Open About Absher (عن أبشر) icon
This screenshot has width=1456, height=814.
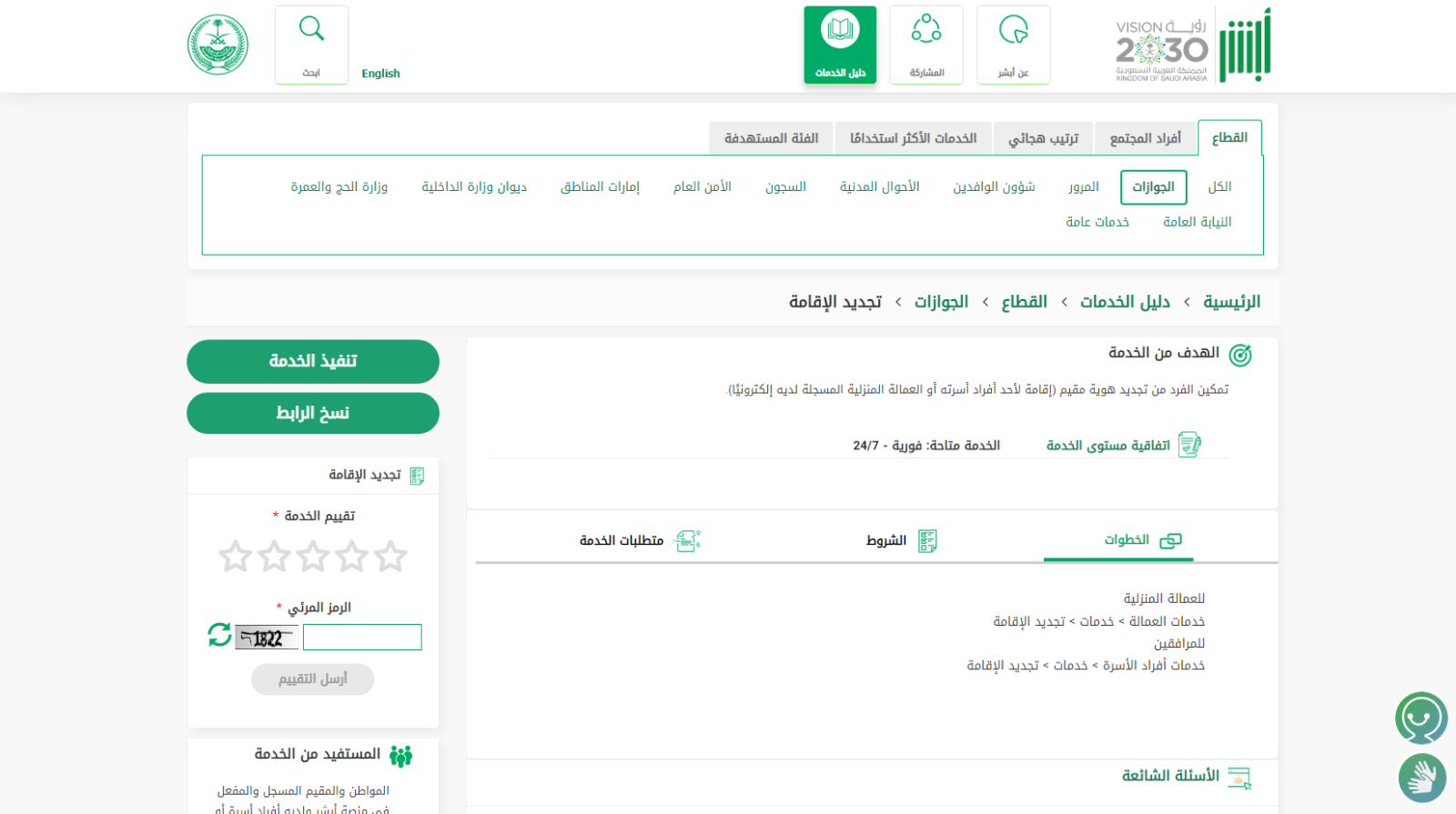tap(1014, 45)
